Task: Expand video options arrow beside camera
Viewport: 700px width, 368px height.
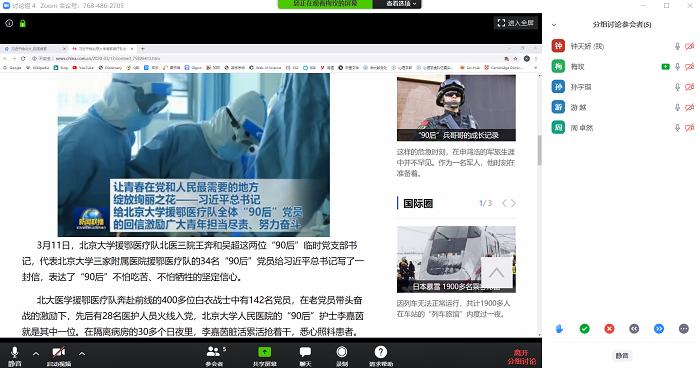Action: point(82,354)
